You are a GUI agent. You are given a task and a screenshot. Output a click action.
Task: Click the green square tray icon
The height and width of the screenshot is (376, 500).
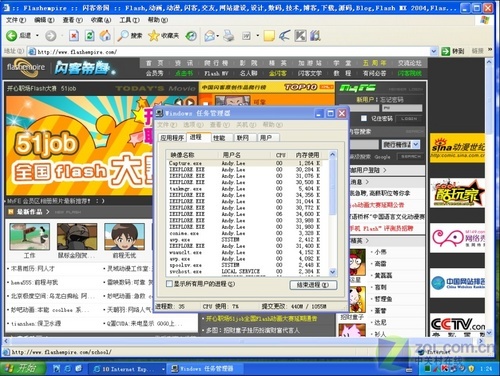pyautogui.click(x=427, y=369)
